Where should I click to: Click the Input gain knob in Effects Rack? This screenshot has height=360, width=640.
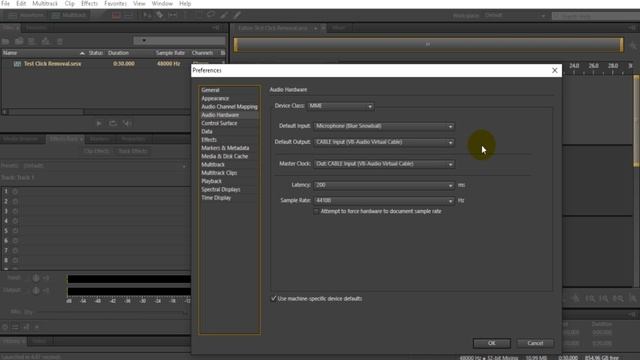tap(36, 278)
